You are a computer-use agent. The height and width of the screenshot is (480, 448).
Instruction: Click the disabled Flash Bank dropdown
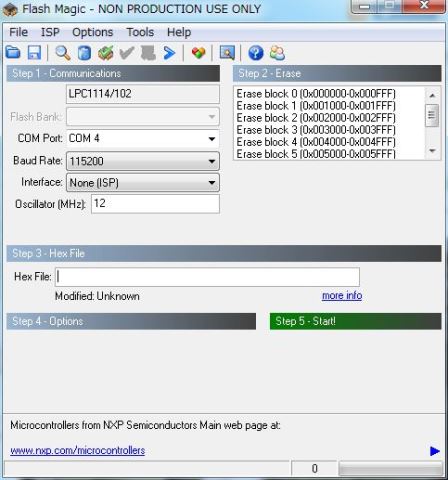pos(143,117)
